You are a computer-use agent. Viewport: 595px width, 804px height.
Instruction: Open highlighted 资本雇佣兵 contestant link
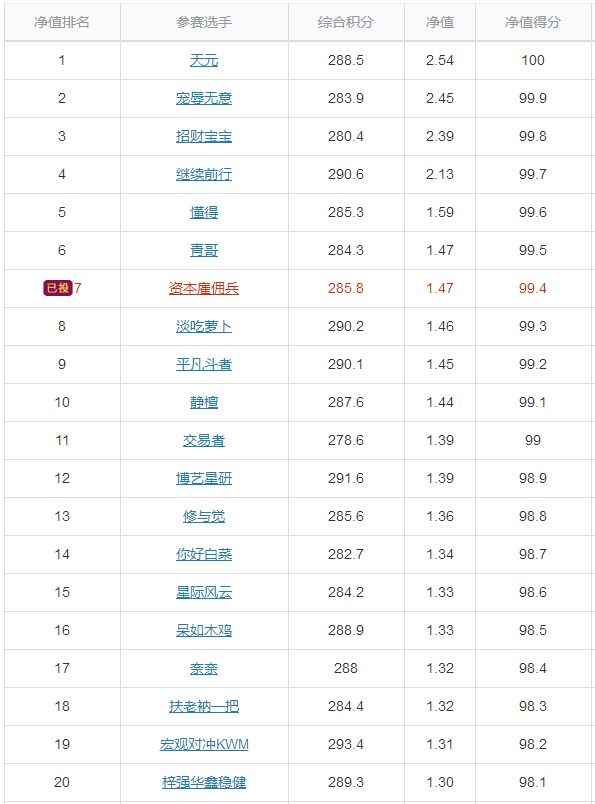tap(204, 288)
